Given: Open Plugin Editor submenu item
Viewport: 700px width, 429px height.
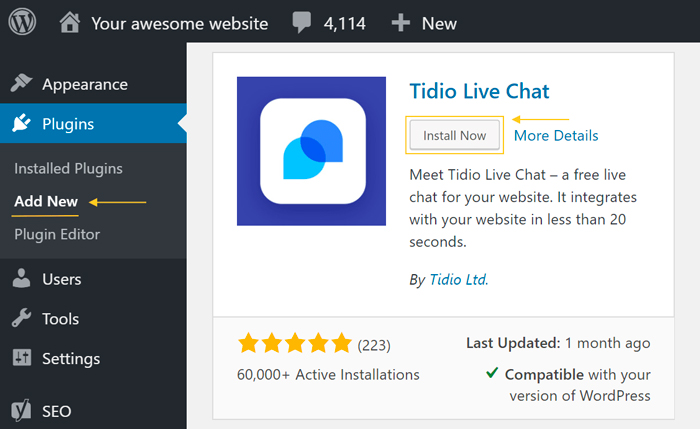Looking at the screenshot, I should (x=57, y=234).
